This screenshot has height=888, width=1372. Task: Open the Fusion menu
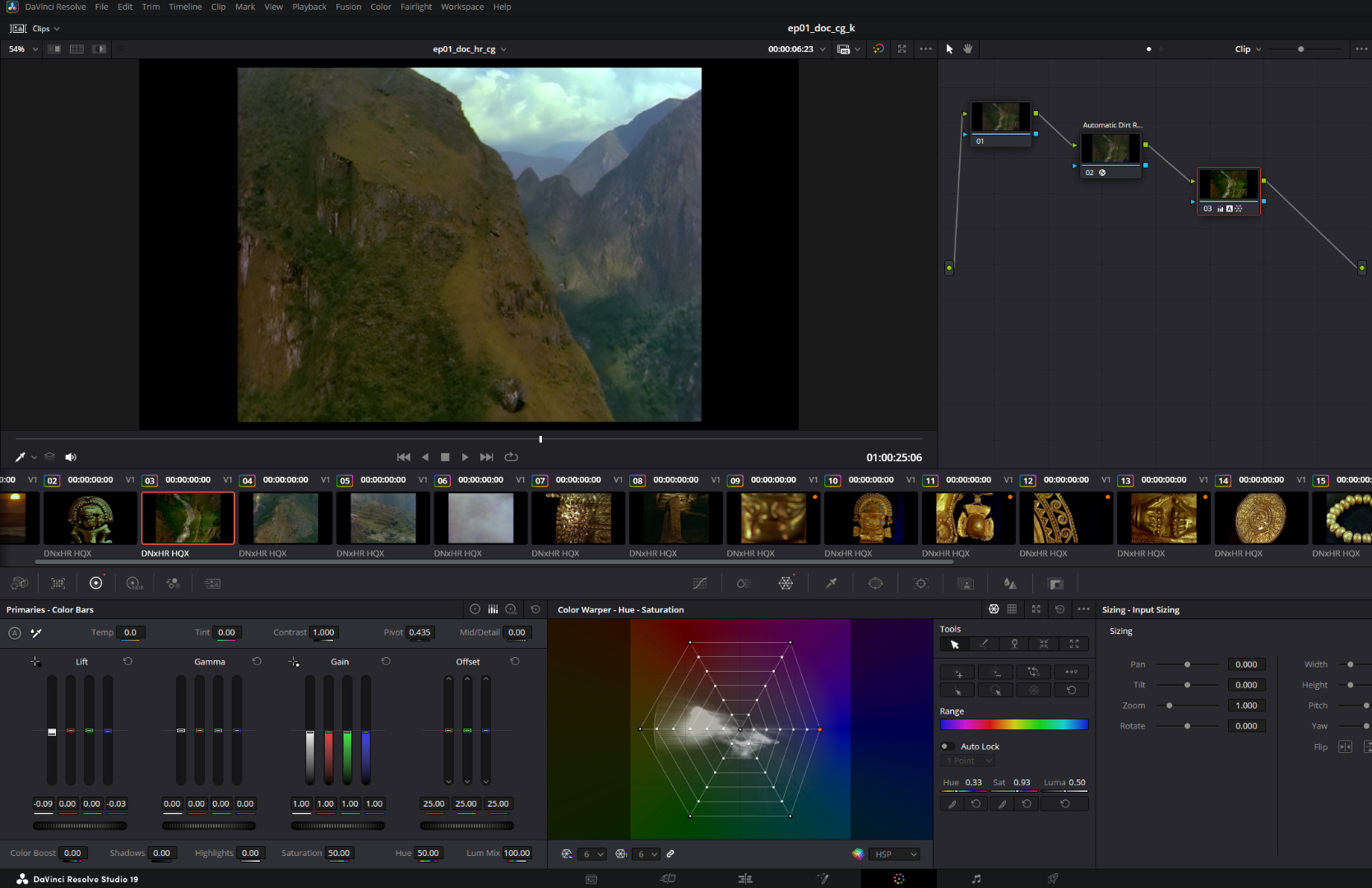pyautogui.click(x=348, y=7)
